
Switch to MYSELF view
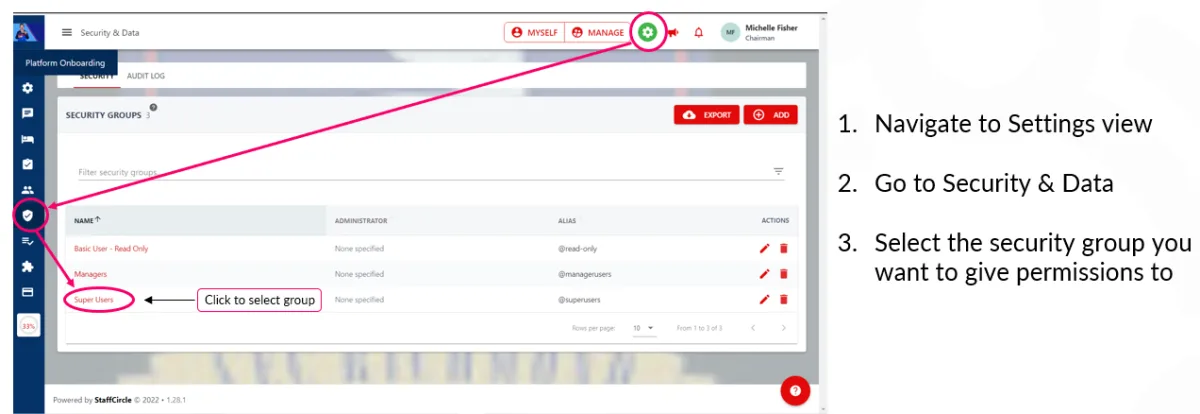tap(534, 32)
